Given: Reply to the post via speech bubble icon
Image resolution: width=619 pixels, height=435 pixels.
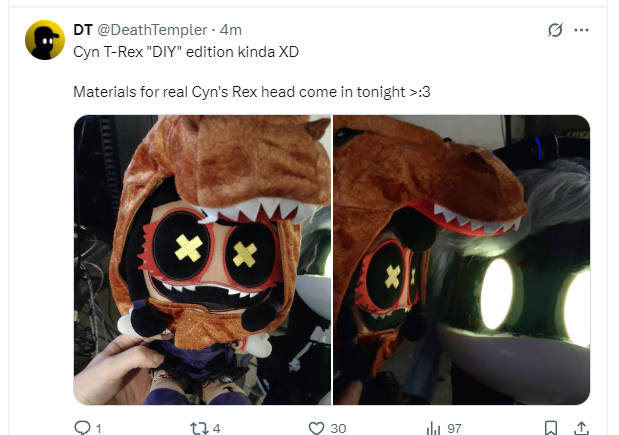Looking at the screenshot, I should coord(83,428).
